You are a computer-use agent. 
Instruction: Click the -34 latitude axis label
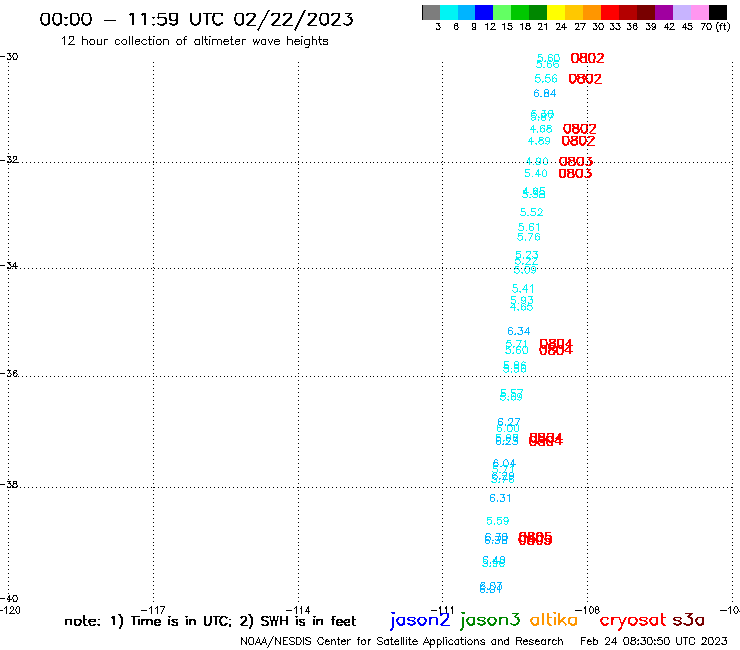click(x=9, y=265)
